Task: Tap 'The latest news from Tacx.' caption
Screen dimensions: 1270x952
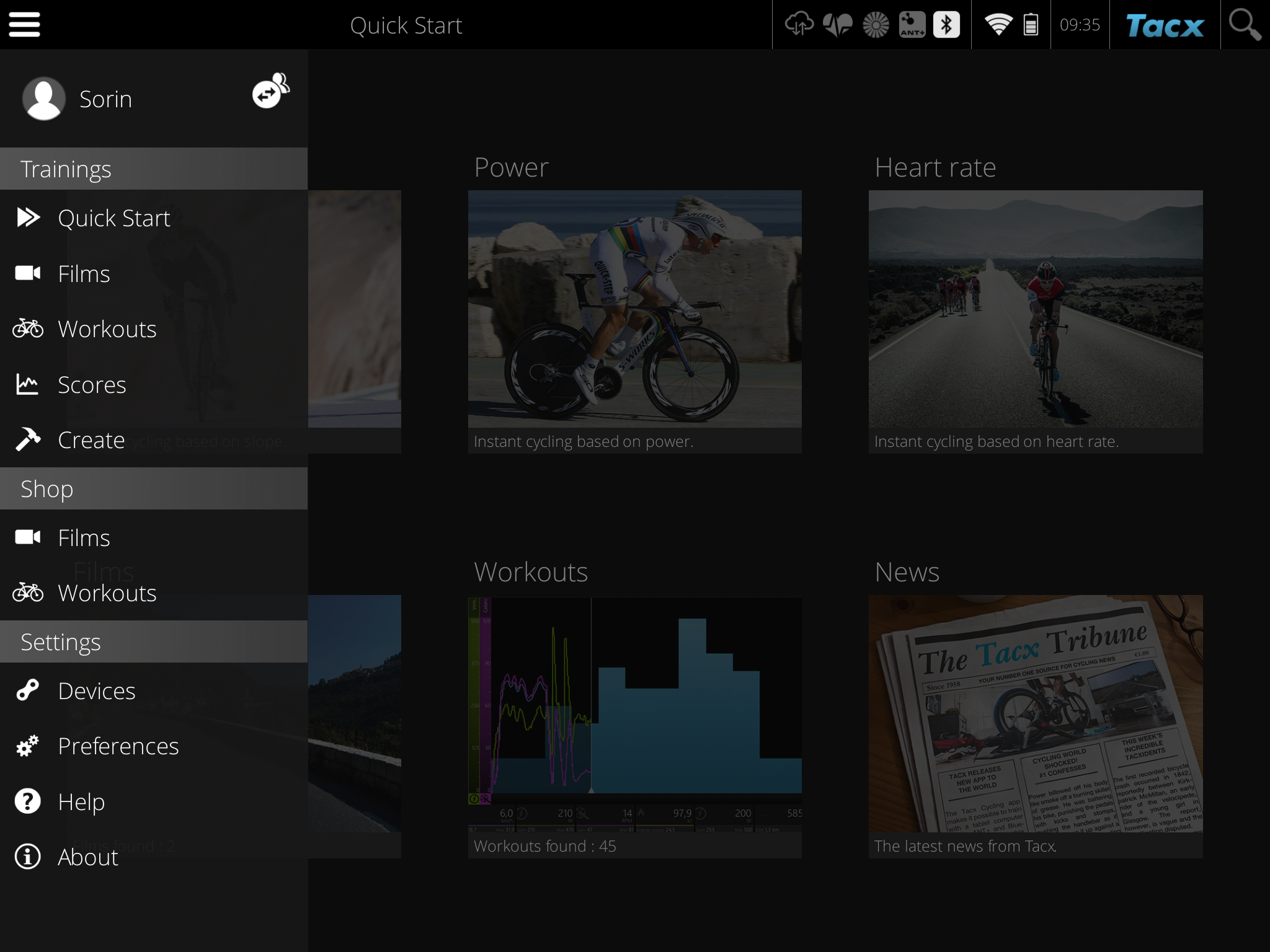Action: [966, 846]
